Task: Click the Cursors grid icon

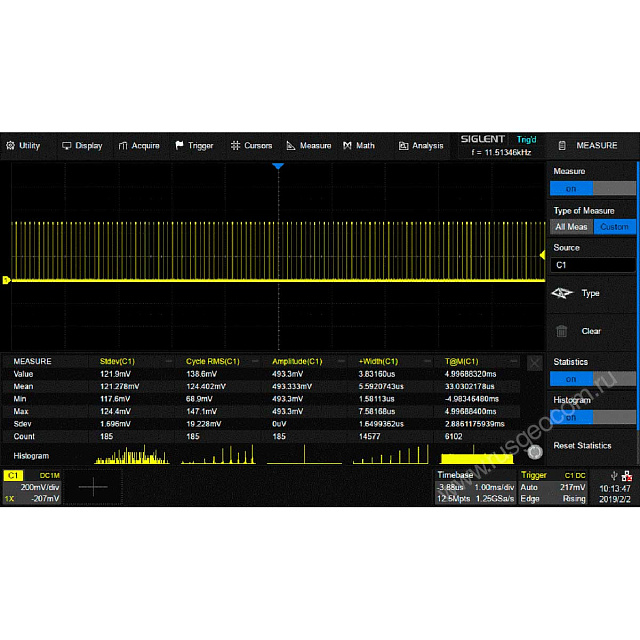Action: (236, 146)
